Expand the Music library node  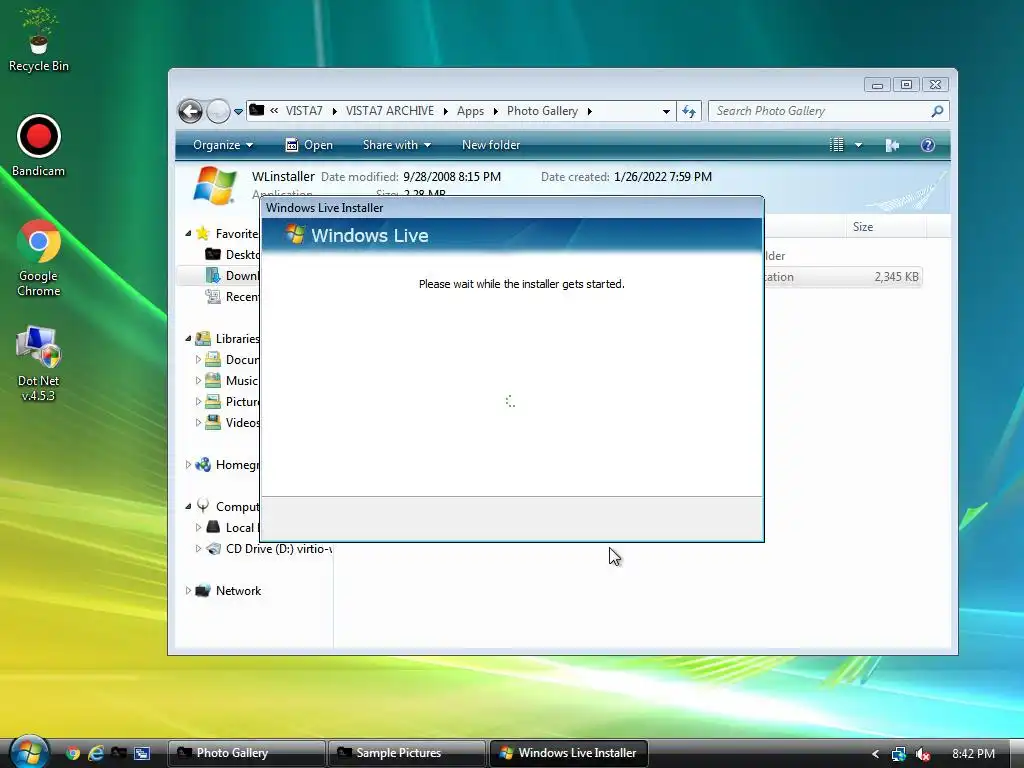point(199,380)
